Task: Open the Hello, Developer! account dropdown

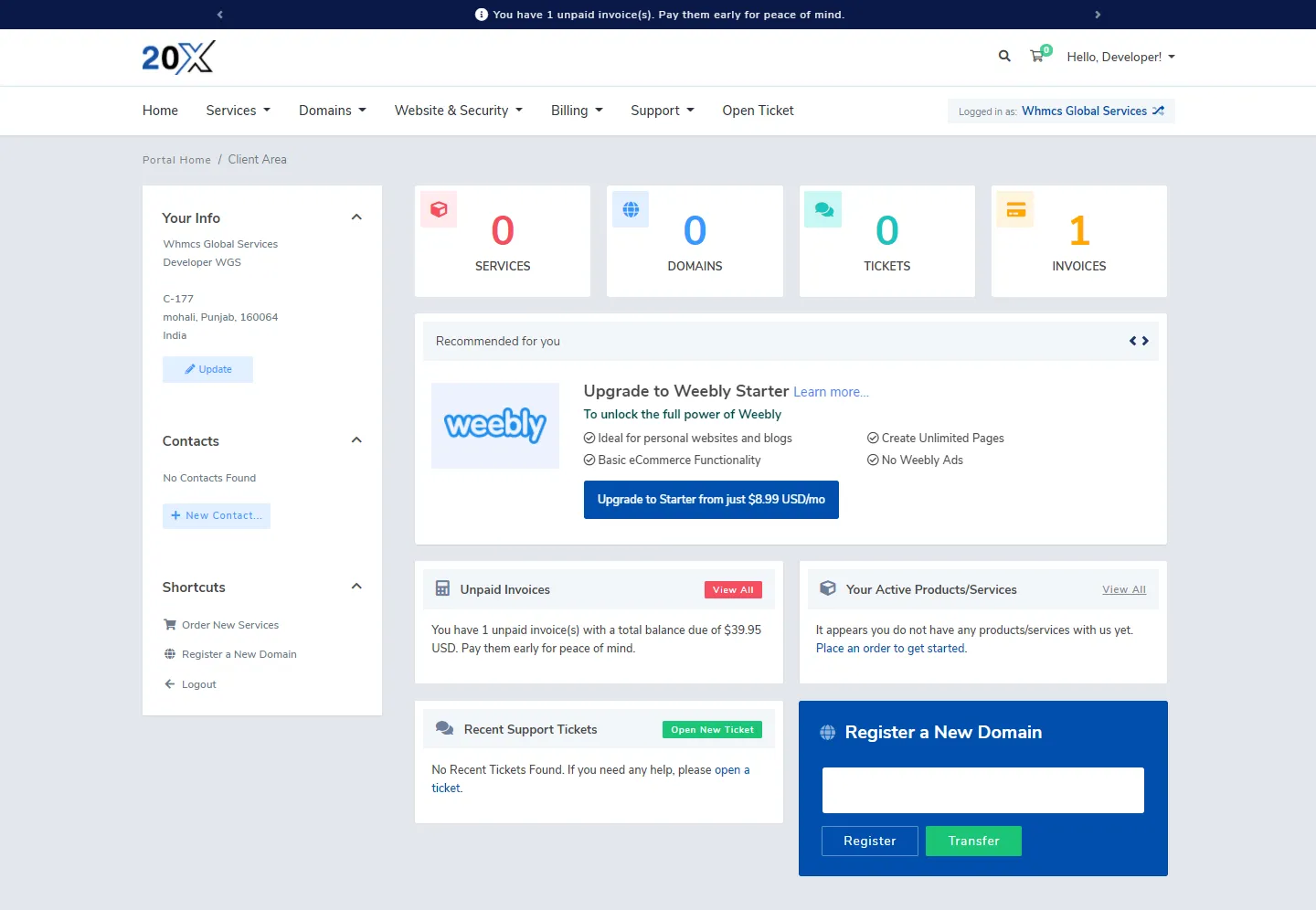Action: pyautogui.click(x=1120, y=57)
